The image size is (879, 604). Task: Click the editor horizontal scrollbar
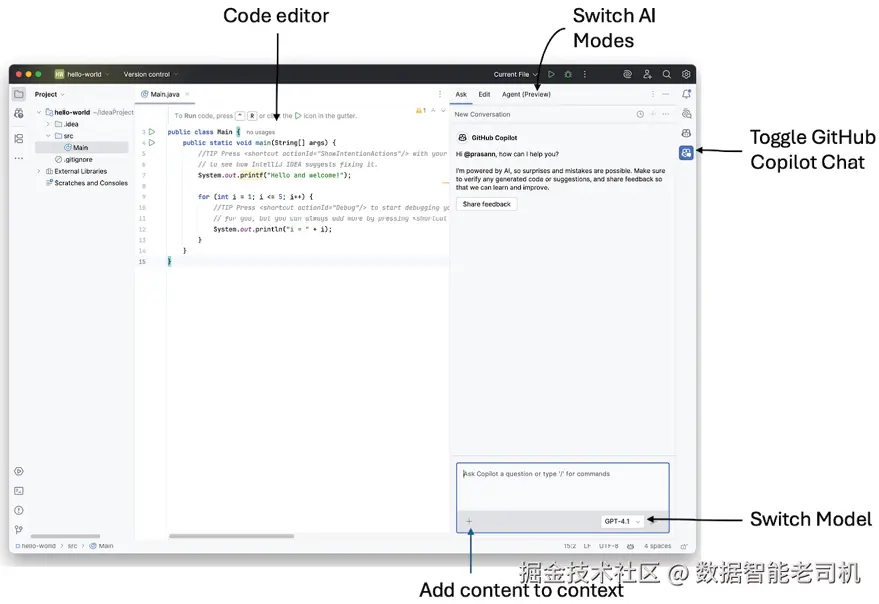point(232,536)
